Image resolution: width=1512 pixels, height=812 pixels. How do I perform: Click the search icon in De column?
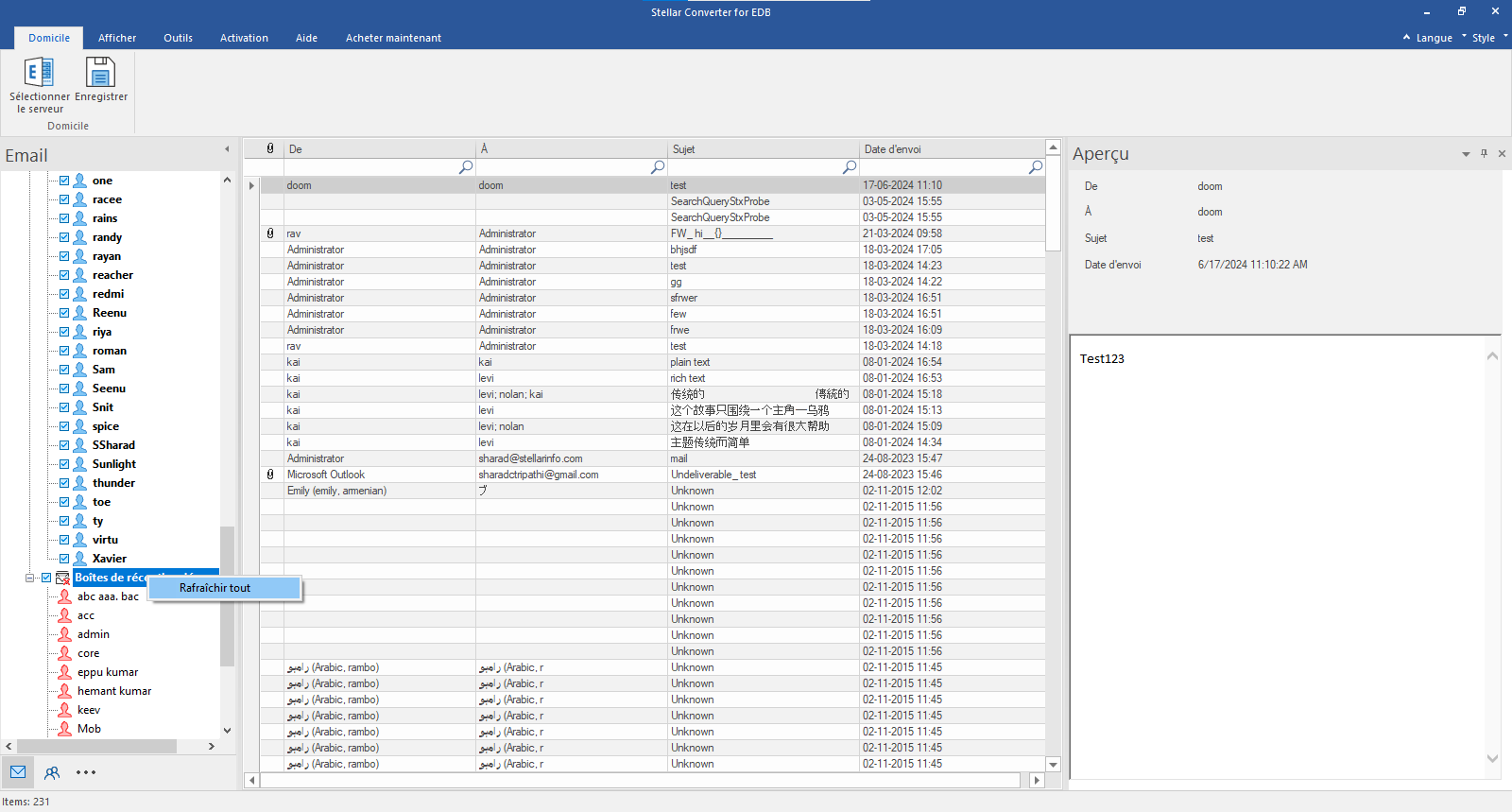(x=466, y=166)
